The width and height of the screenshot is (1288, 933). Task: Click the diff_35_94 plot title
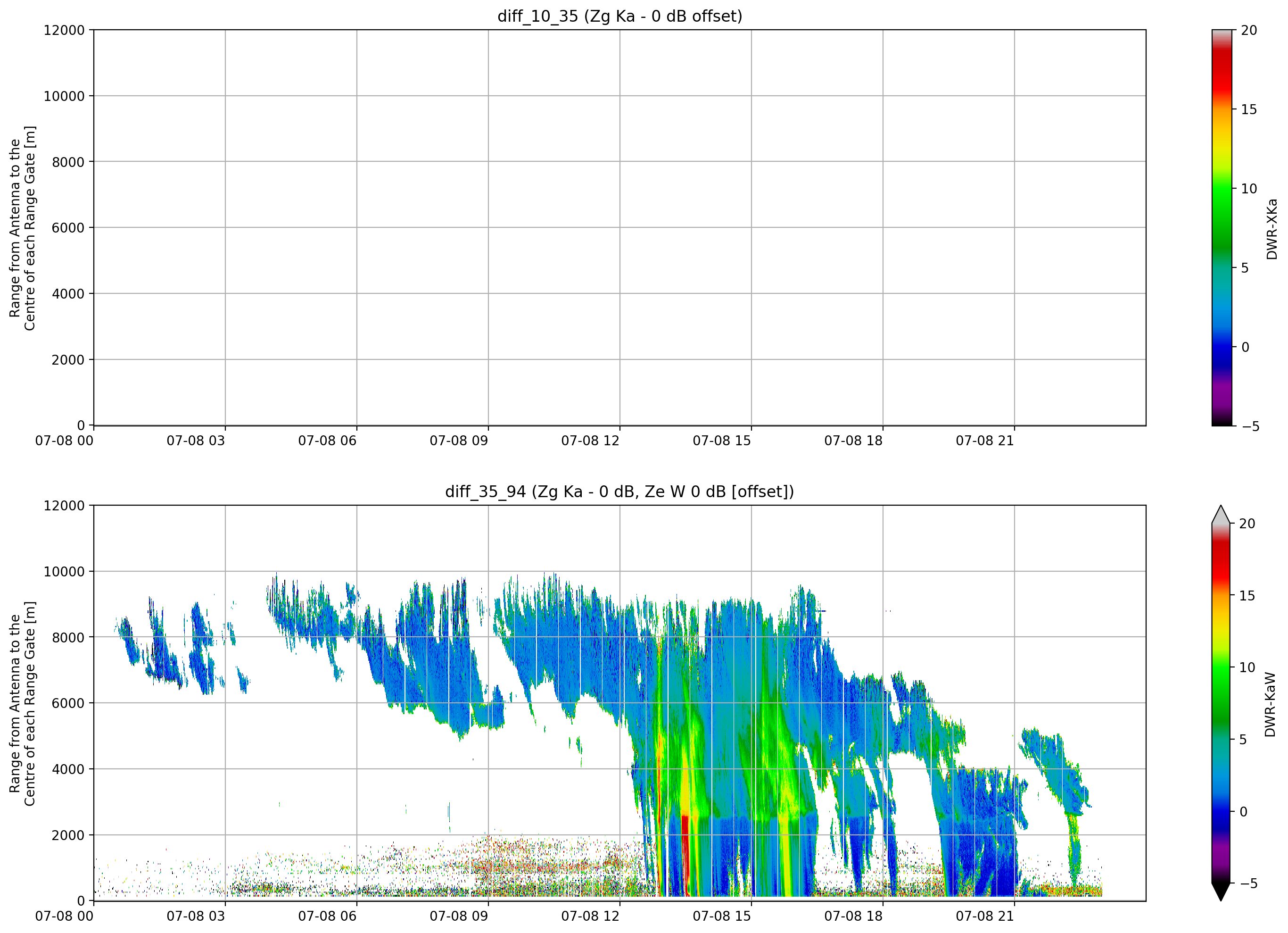point(619,491)
